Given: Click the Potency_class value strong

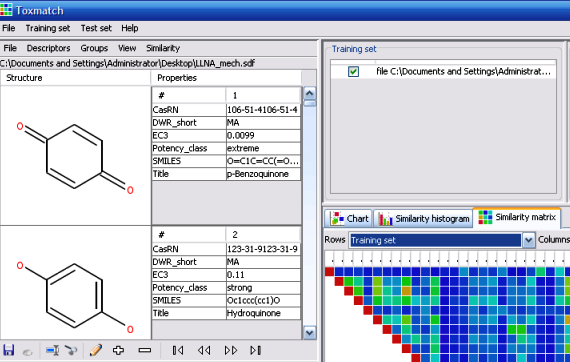Looking at the screenshot, I should click(263, 287).
